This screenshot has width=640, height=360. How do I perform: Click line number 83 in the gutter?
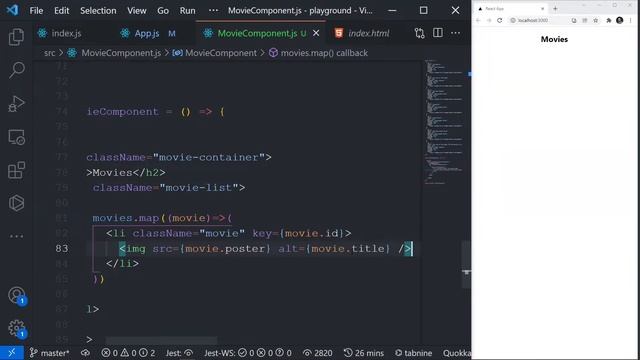62,249
